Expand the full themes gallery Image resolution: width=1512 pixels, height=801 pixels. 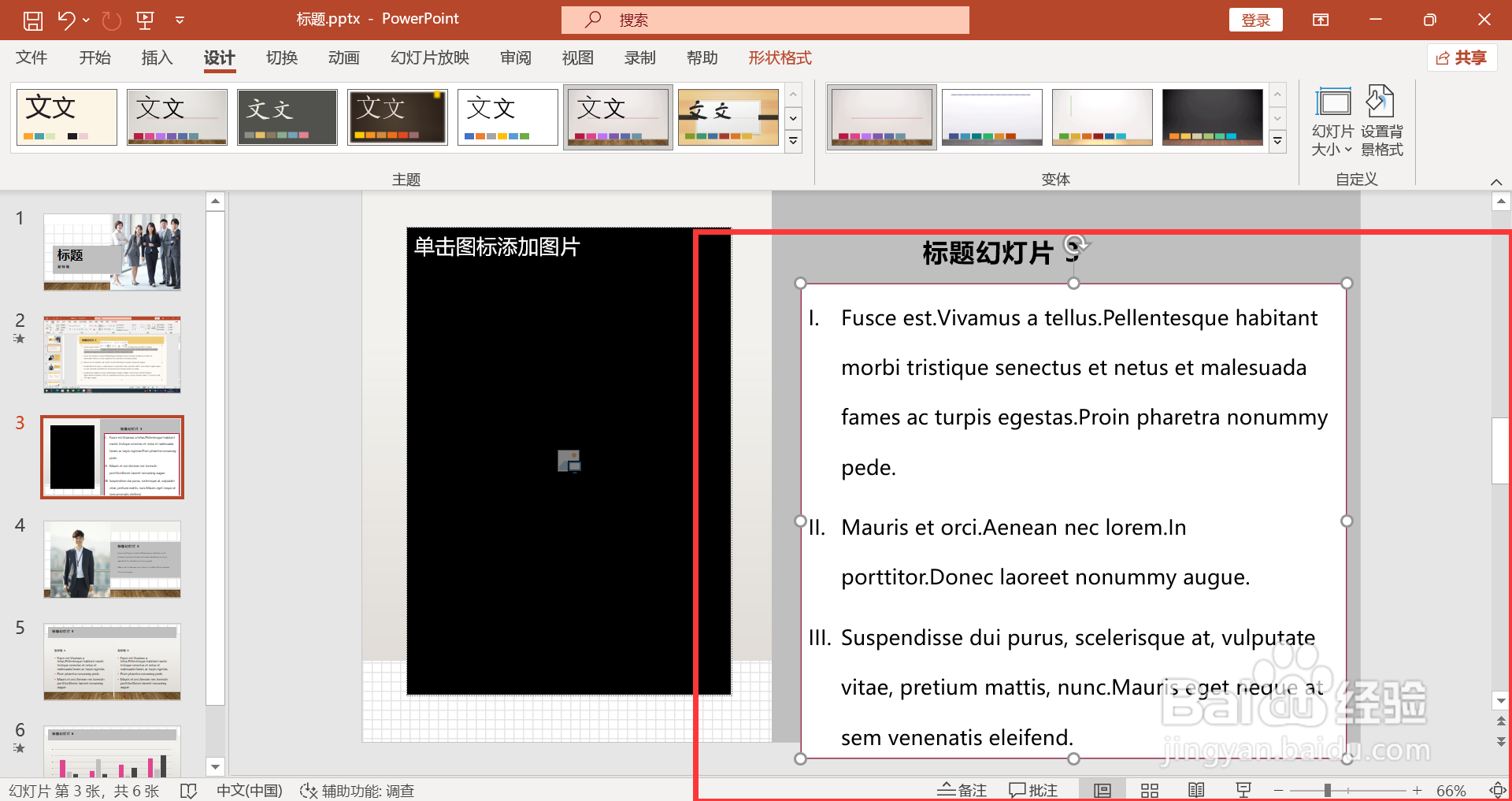coord(794,141)
